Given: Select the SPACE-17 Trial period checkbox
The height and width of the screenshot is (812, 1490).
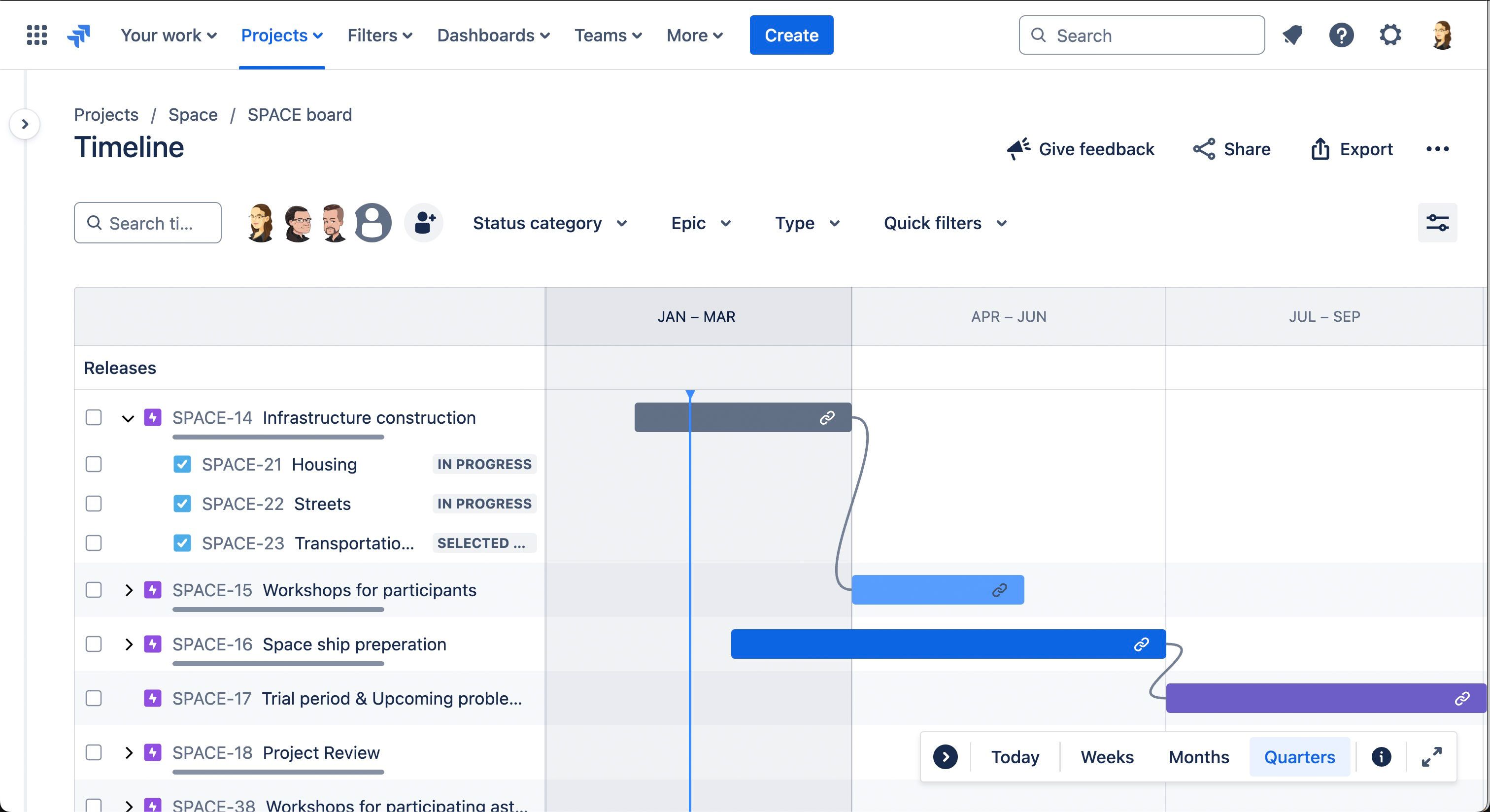Looking at the screenshot, I should [x=94, y=698].
